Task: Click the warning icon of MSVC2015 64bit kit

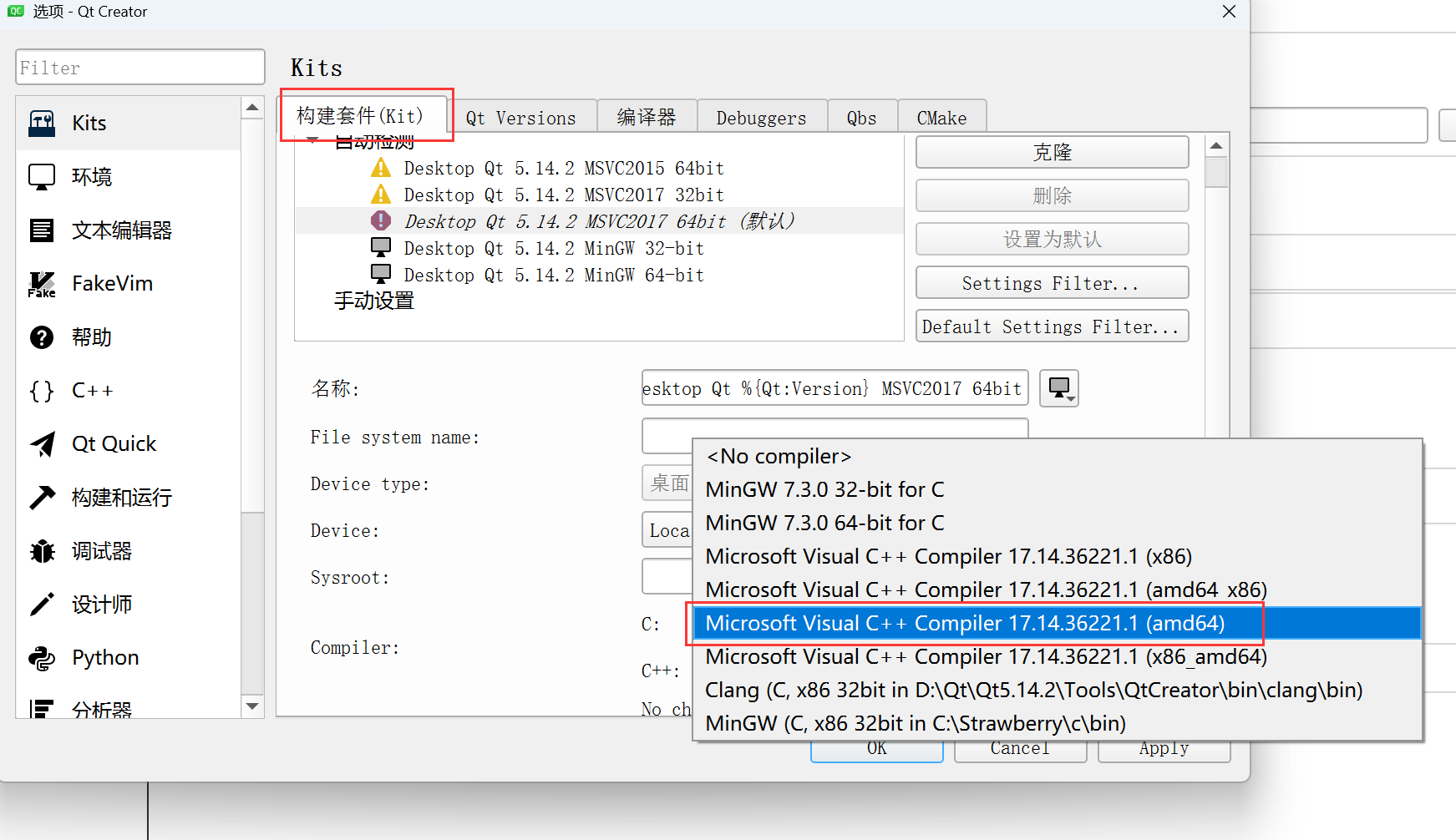Action: click(x=381, y=168)
